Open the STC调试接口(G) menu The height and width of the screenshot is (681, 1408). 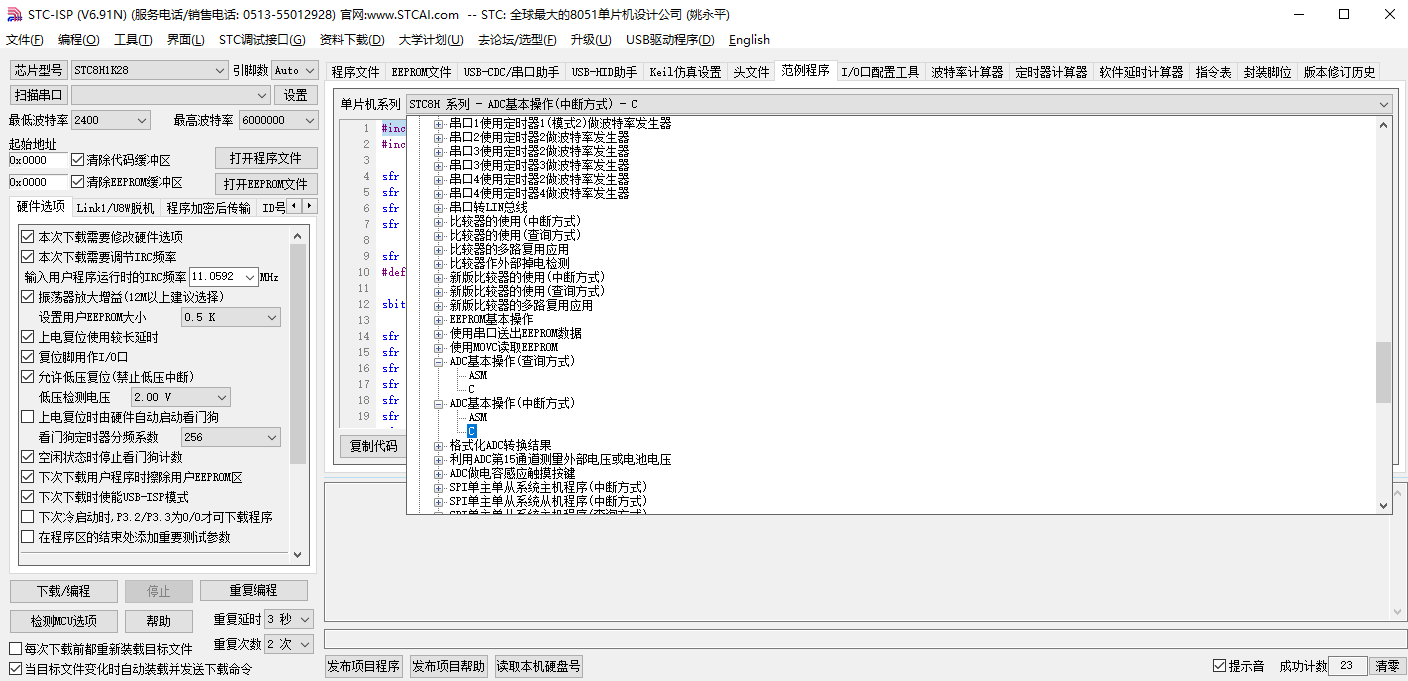click(x=262, y=40)
